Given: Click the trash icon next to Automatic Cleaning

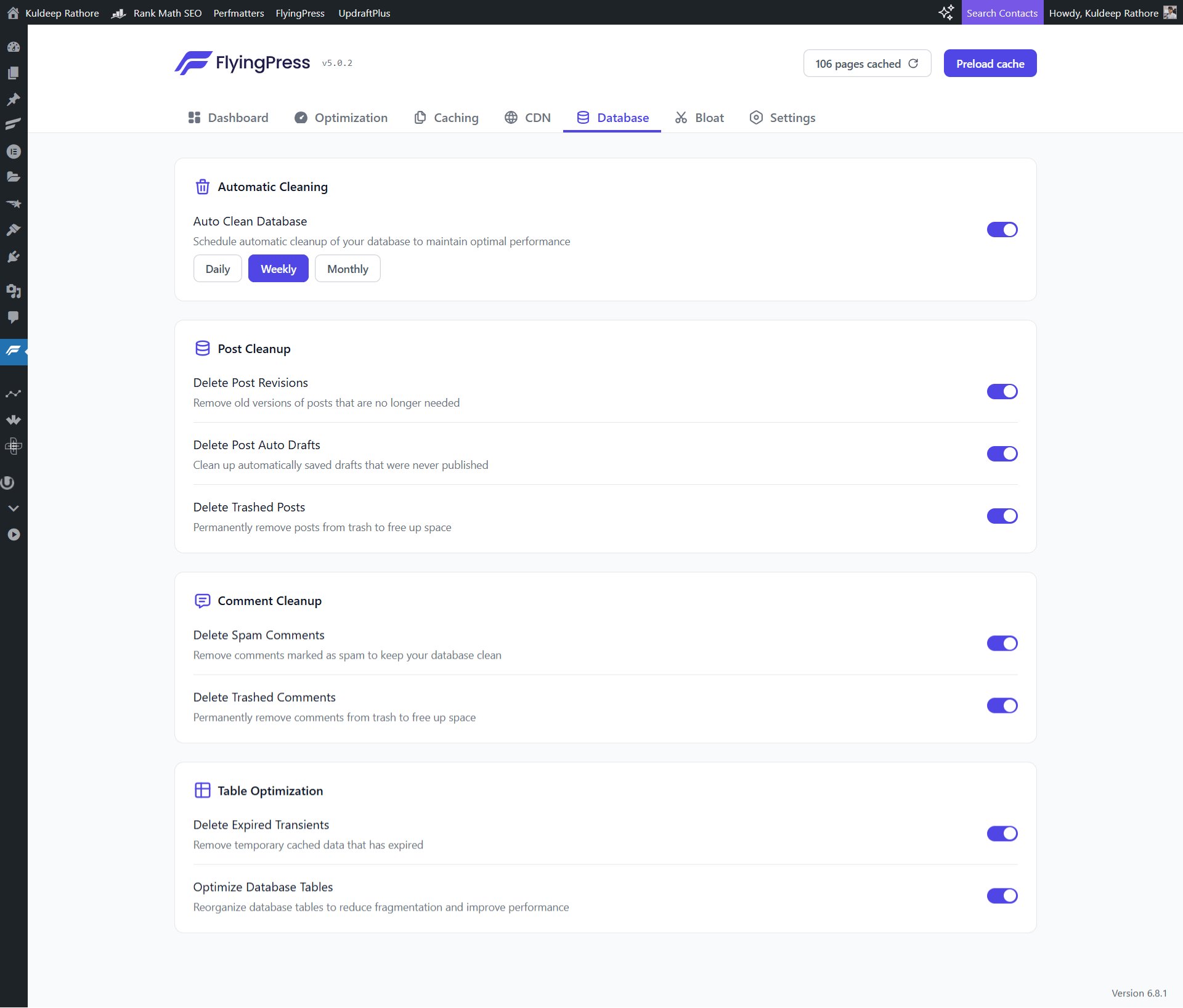Looking at the screenshot, I should (x=202, y=187).
